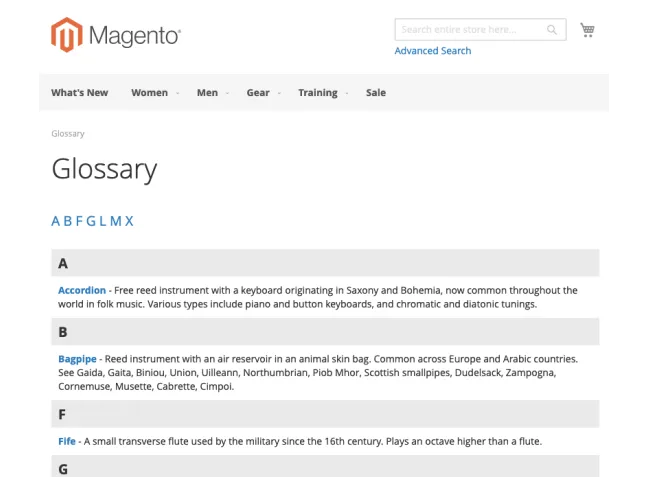The height and width of the screenshot is (477, 648).
Task: Click the G section header
Action: tap(325, 467)
